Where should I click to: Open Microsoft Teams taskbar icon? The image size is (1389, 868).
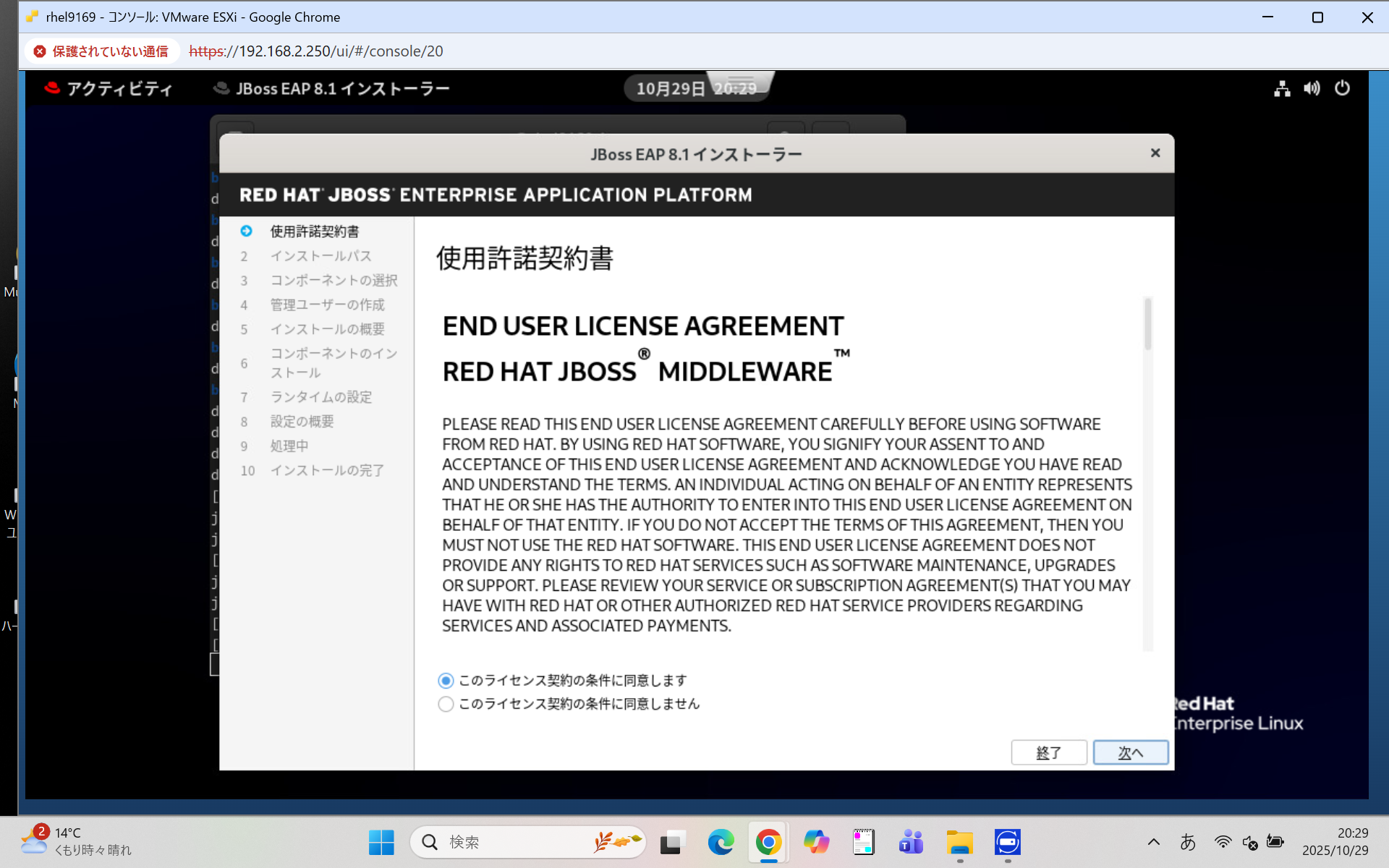coord(911,842)
